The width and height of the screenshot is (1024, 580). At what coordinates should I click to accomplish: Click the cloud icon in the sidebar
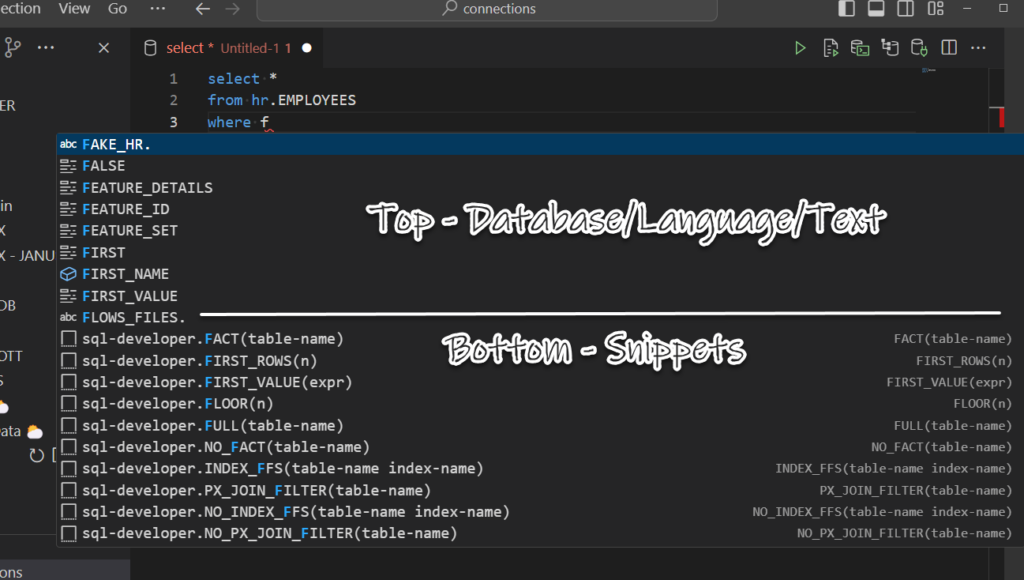(x=35, y=432)
